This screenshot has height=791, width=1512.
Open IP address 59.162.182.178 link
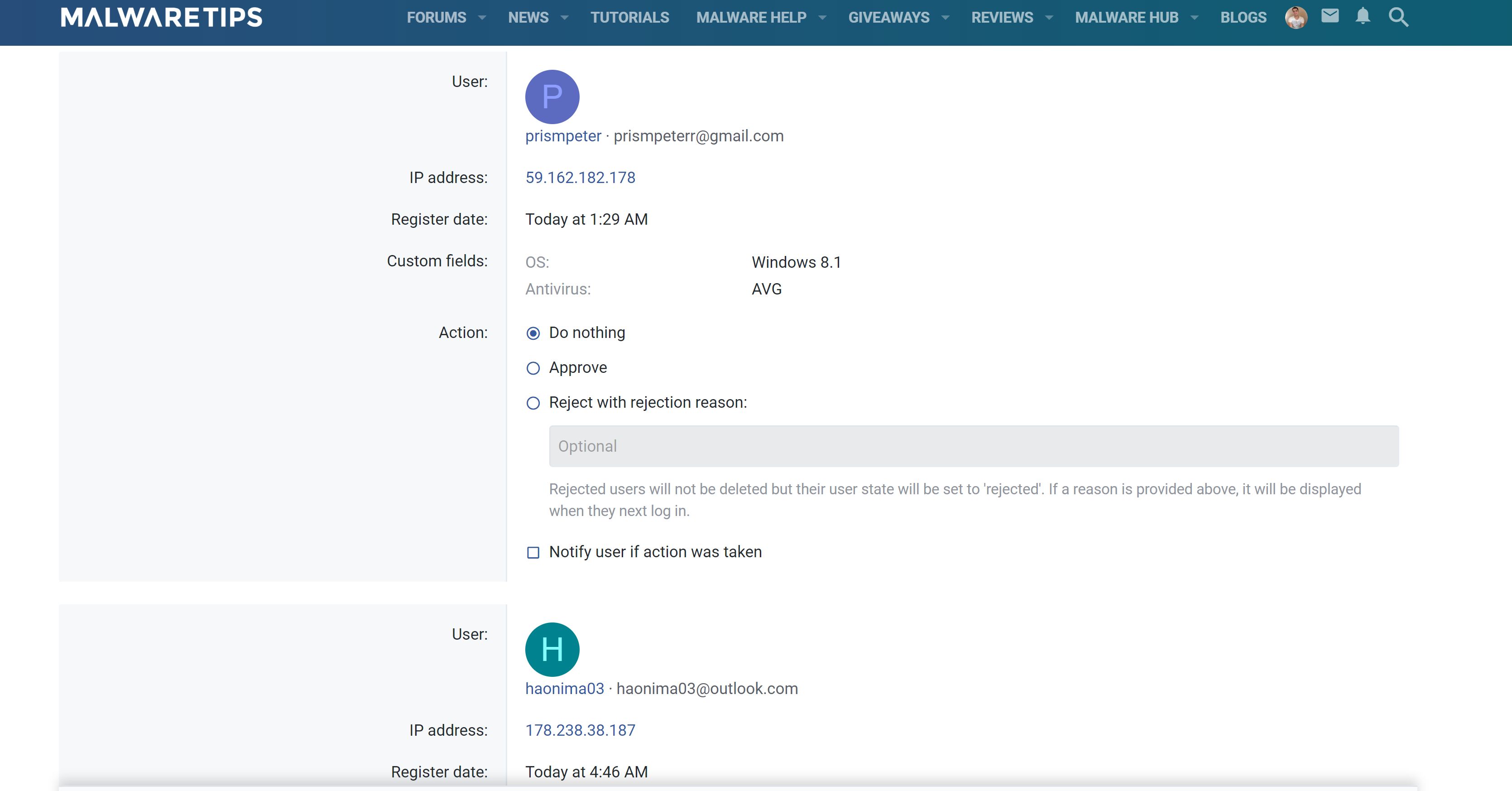tap(580, 177)
